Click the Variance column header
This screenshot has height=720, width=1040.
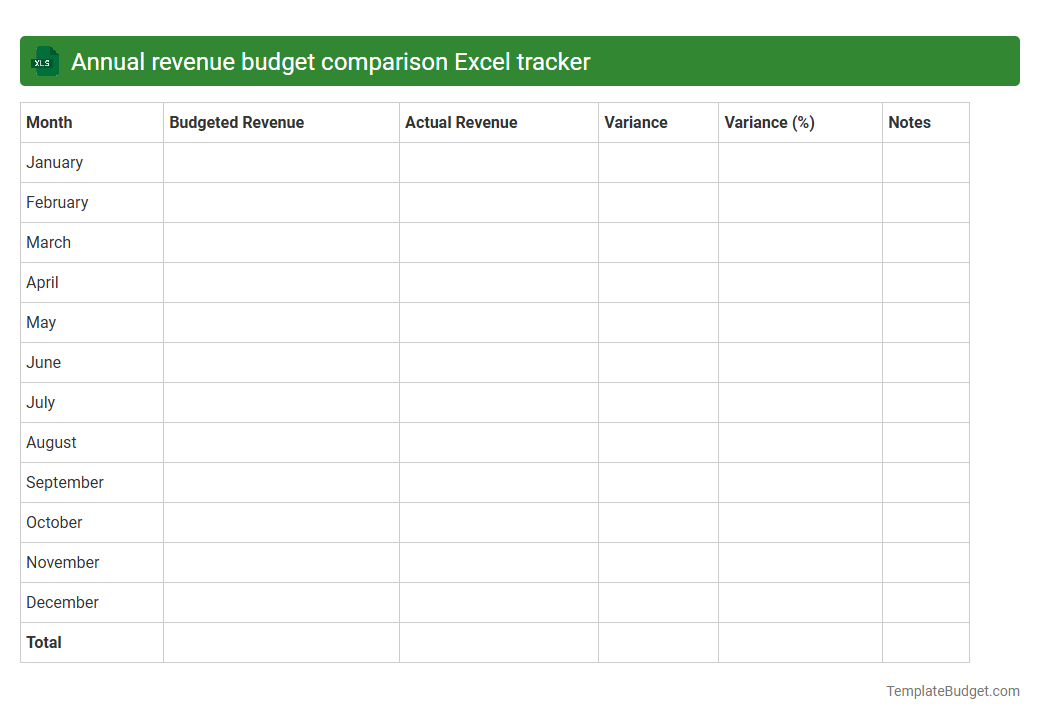pyautogui.click(x=636, y=122)
